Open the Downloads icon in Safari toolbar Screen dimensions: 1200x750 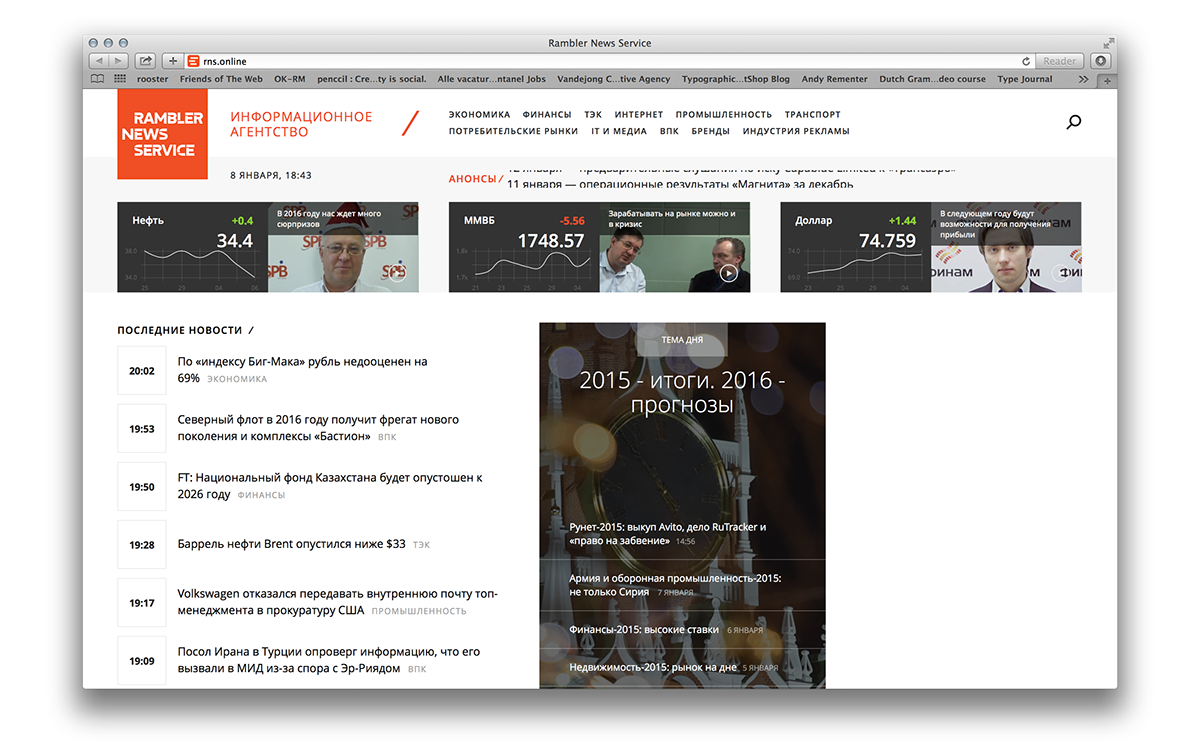tap(1100, 61)
